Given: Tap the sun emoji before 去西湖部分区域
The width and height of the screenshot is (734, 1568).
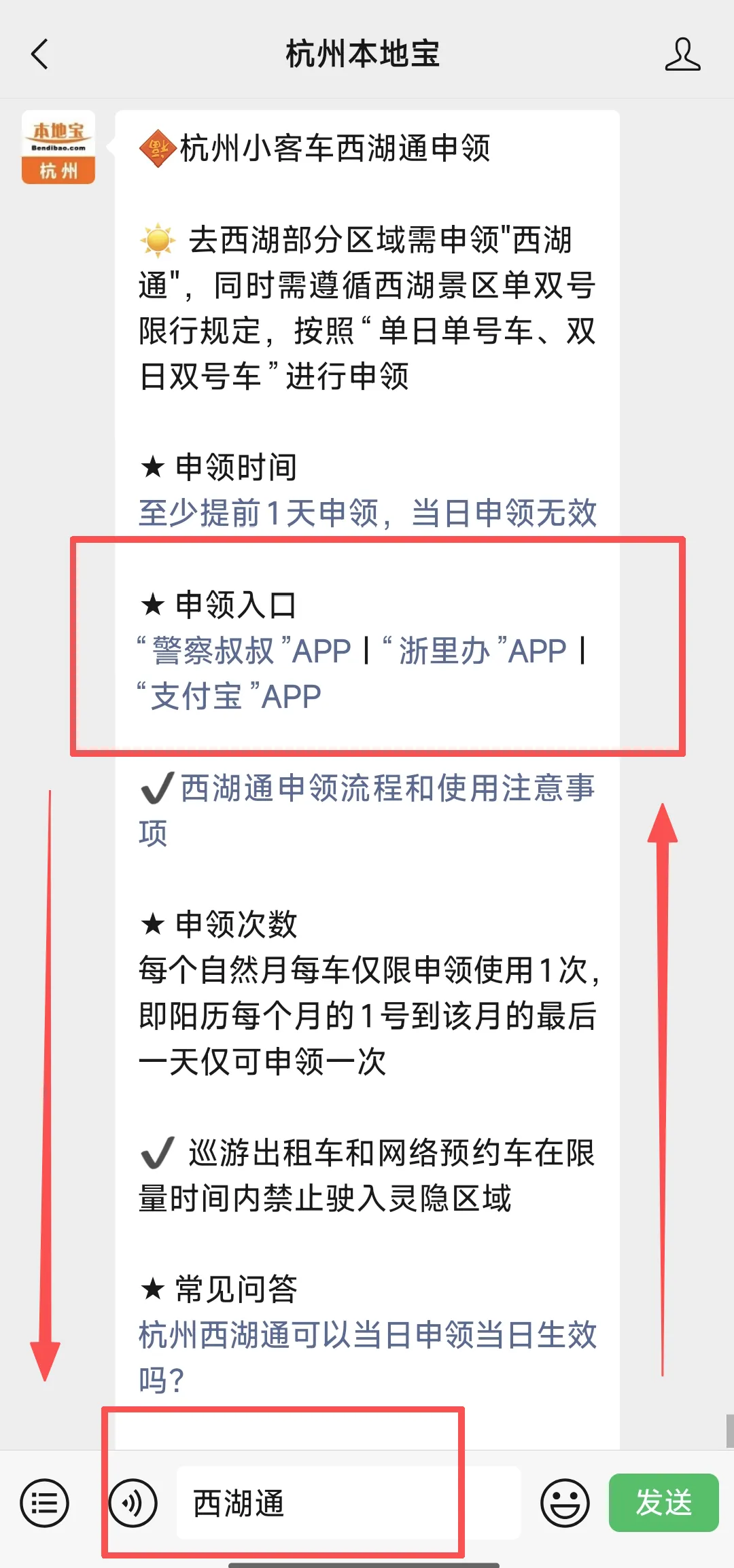Looking at the screenshot, I should pyautogui.click(x=158, y=240).
